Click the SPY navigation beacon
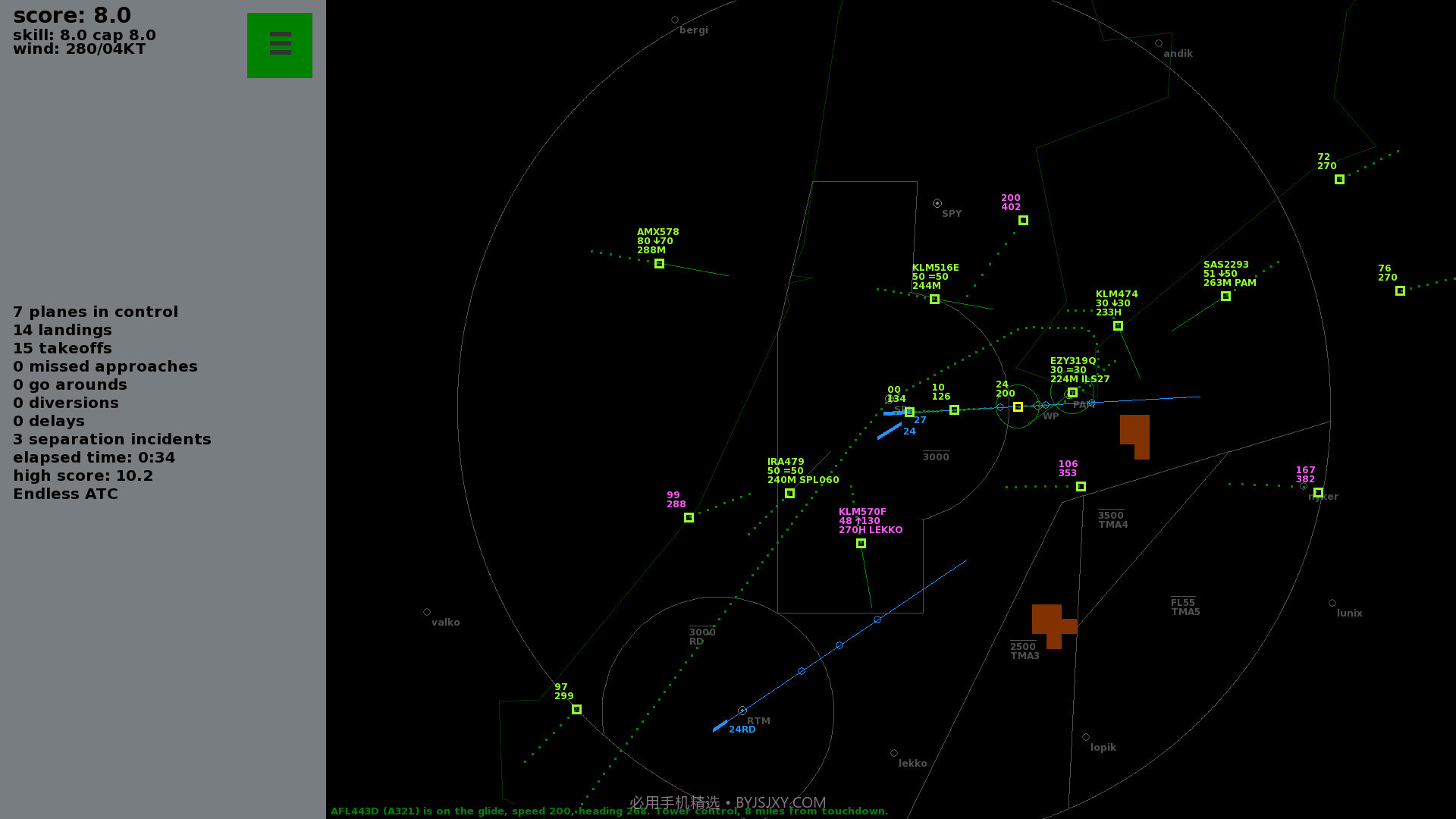 937,203
